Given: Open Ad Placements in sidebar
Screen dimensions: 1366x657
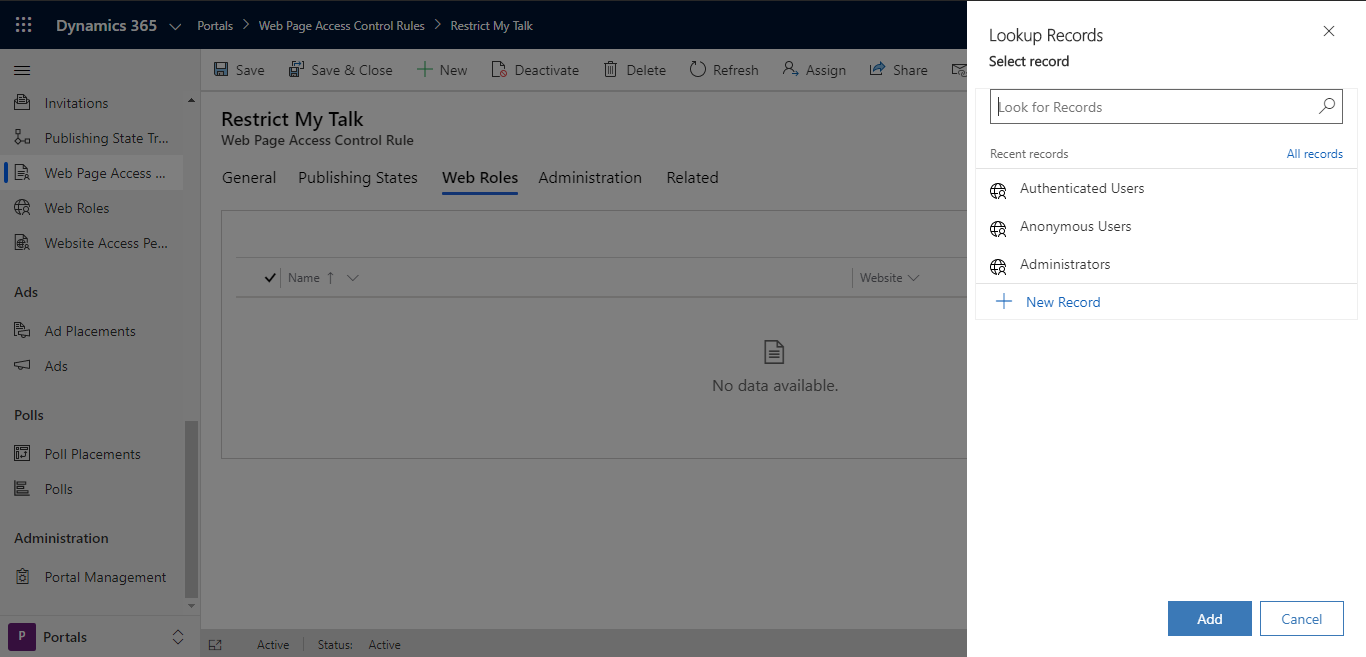Looking at the screenshot, I should 92,331.
